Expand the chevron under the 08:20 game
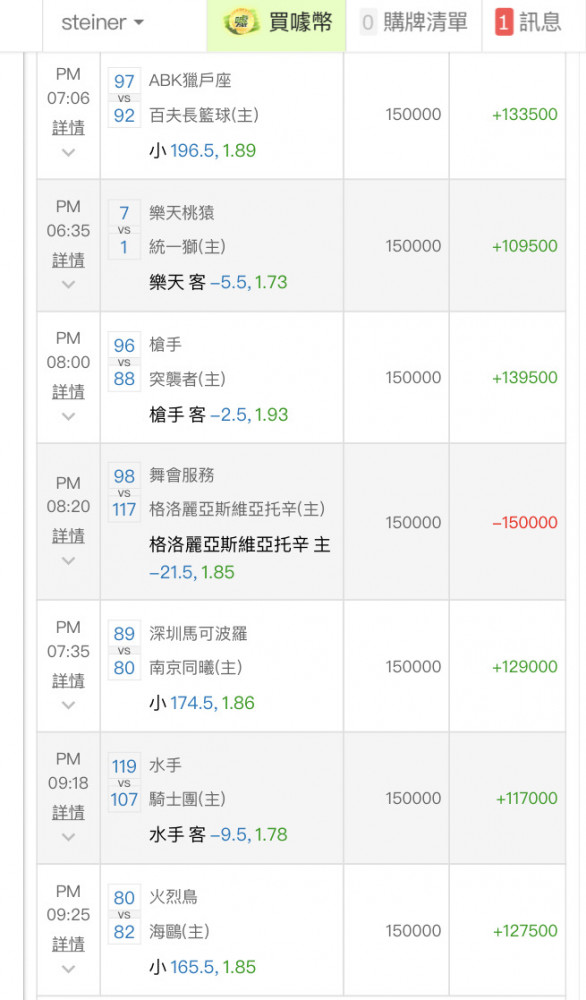586x1000 pixels. pyautogui.click(x=68, y=561)
